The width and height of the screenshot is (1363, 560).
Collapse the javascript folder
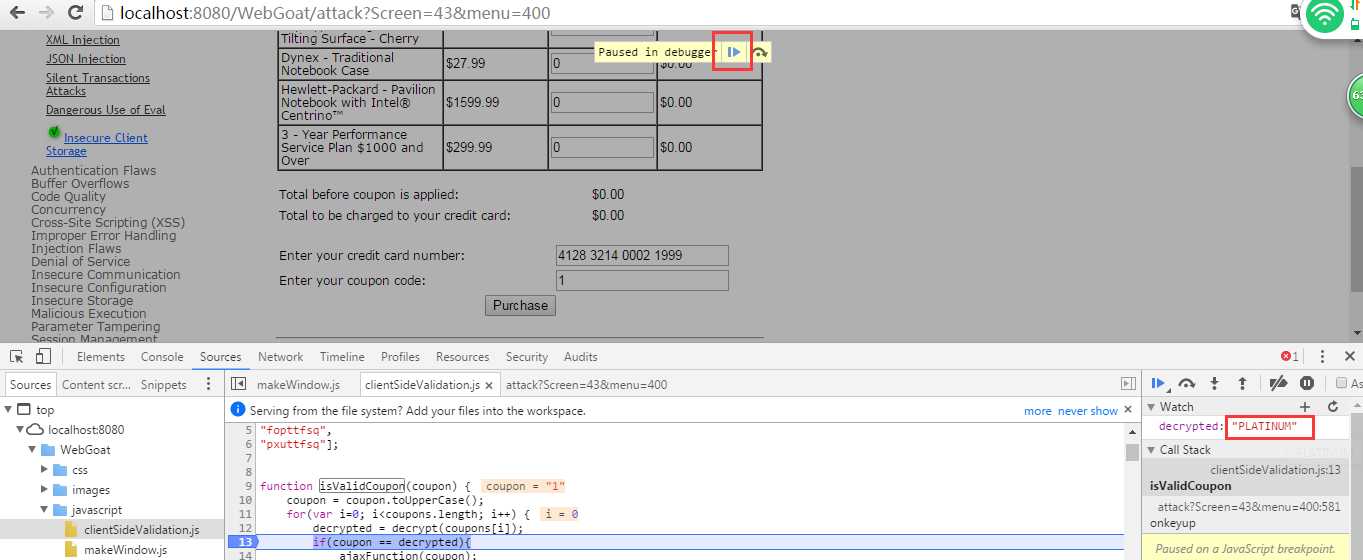[44, 510]
